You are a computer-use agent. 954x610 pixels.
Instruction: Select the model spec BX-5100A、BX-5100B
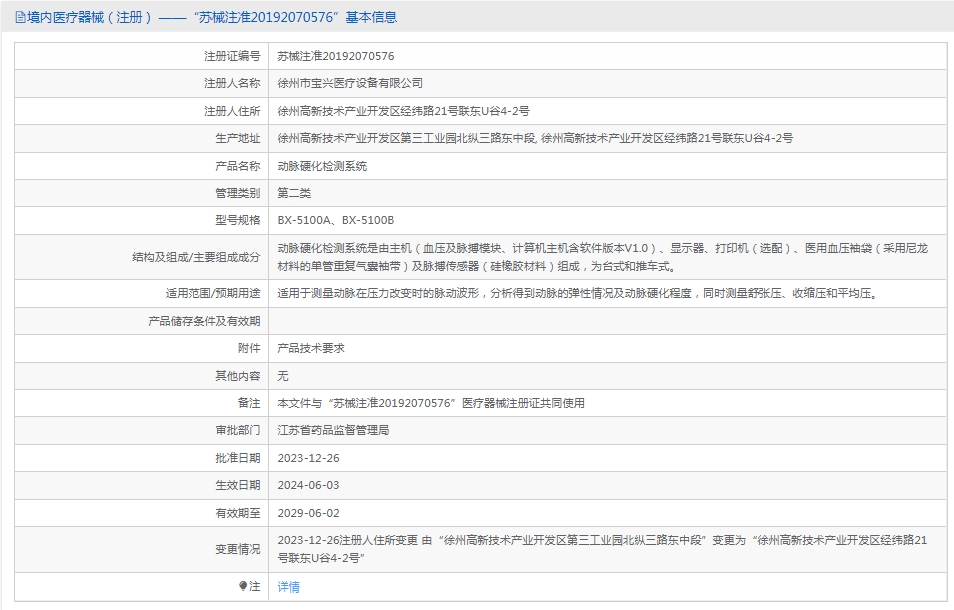point(335,220)
